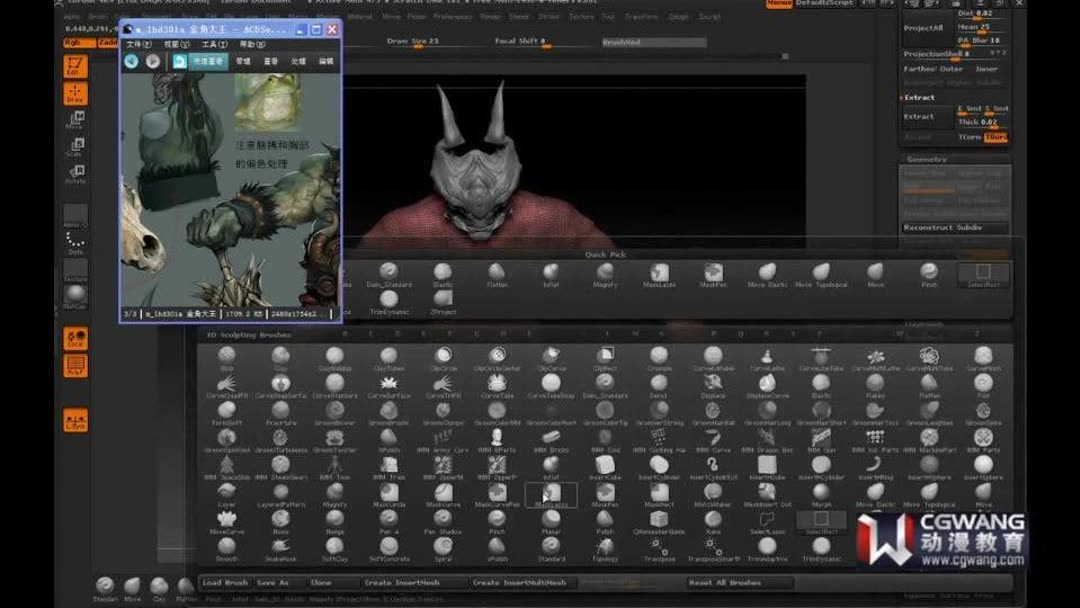The image size is (1080, 608).
Task: Select the Dam_Standard brush in Quick Pick
Action: pos(388,273)
